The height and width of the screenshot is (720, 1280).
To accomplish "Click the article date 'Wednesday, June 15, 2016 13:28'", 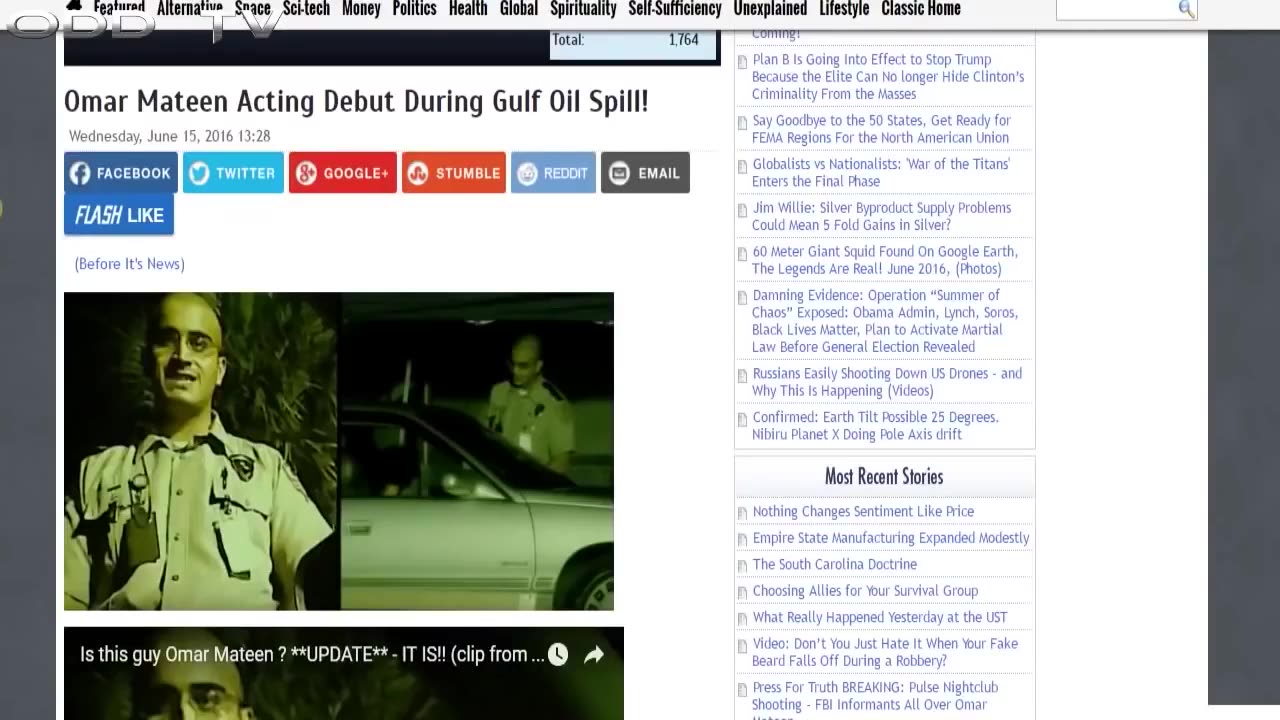I will (170, 136).
